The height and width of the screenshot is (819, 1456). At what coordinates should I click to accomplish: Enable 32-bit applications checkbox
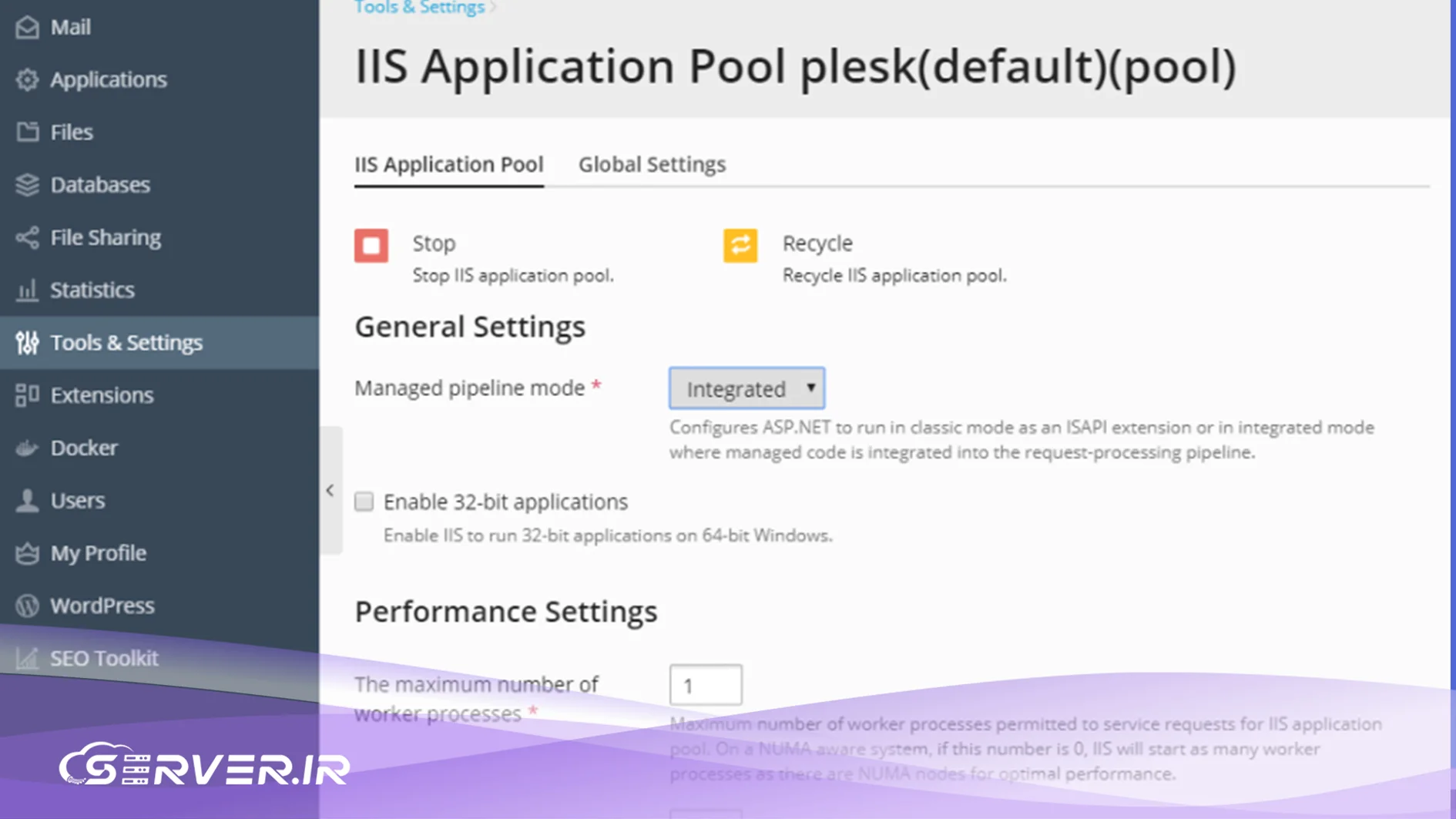(x=364, y=502)
